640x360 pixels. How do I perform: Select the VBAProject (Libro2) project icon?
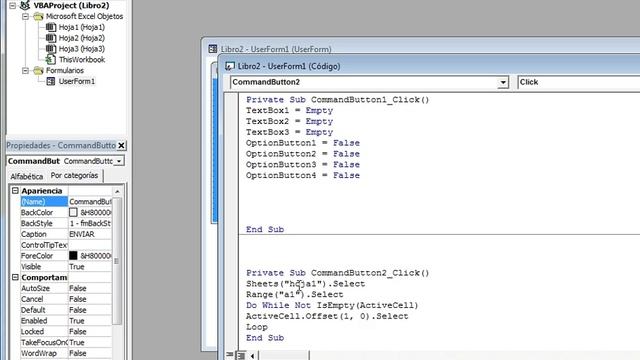click(x=25, y=5)
